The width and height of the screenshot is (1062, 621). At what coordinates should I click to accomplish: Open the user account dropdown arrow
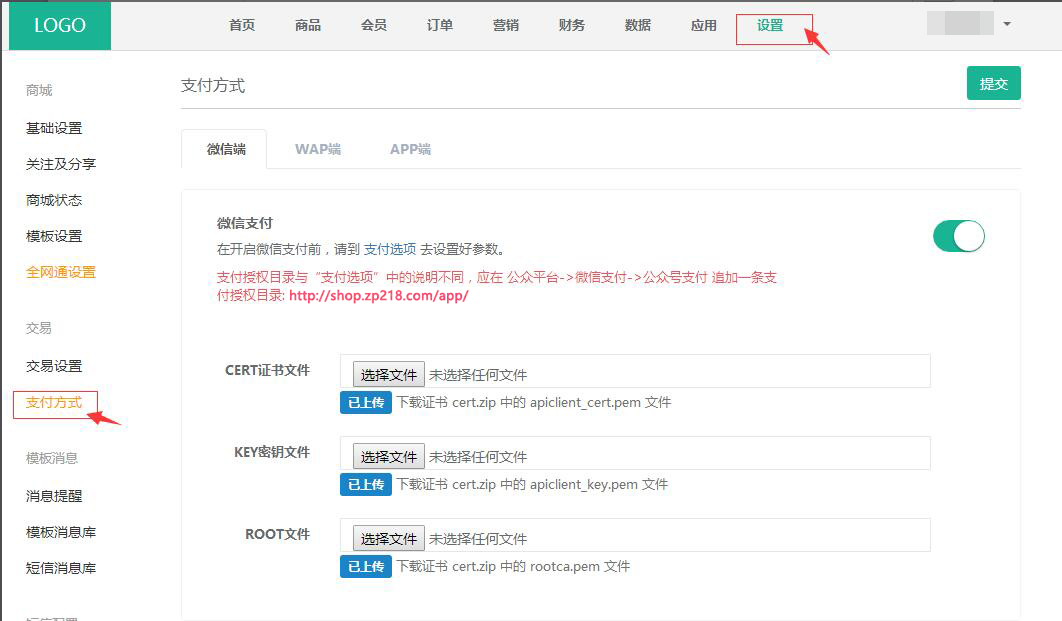coord(1006,24)
